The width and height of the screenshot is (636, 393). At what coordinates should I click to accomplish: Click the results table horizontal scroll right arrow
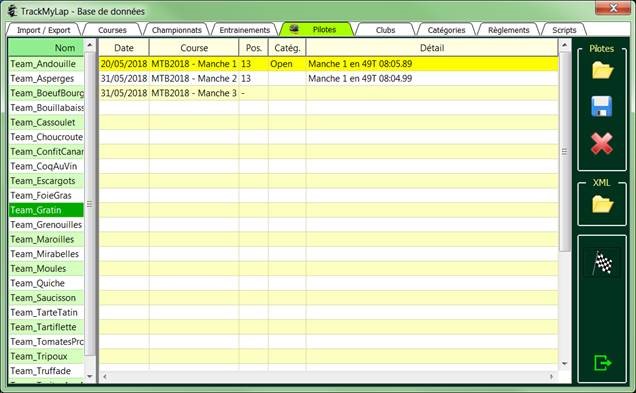pyautogui.click(x=552, y=377)
